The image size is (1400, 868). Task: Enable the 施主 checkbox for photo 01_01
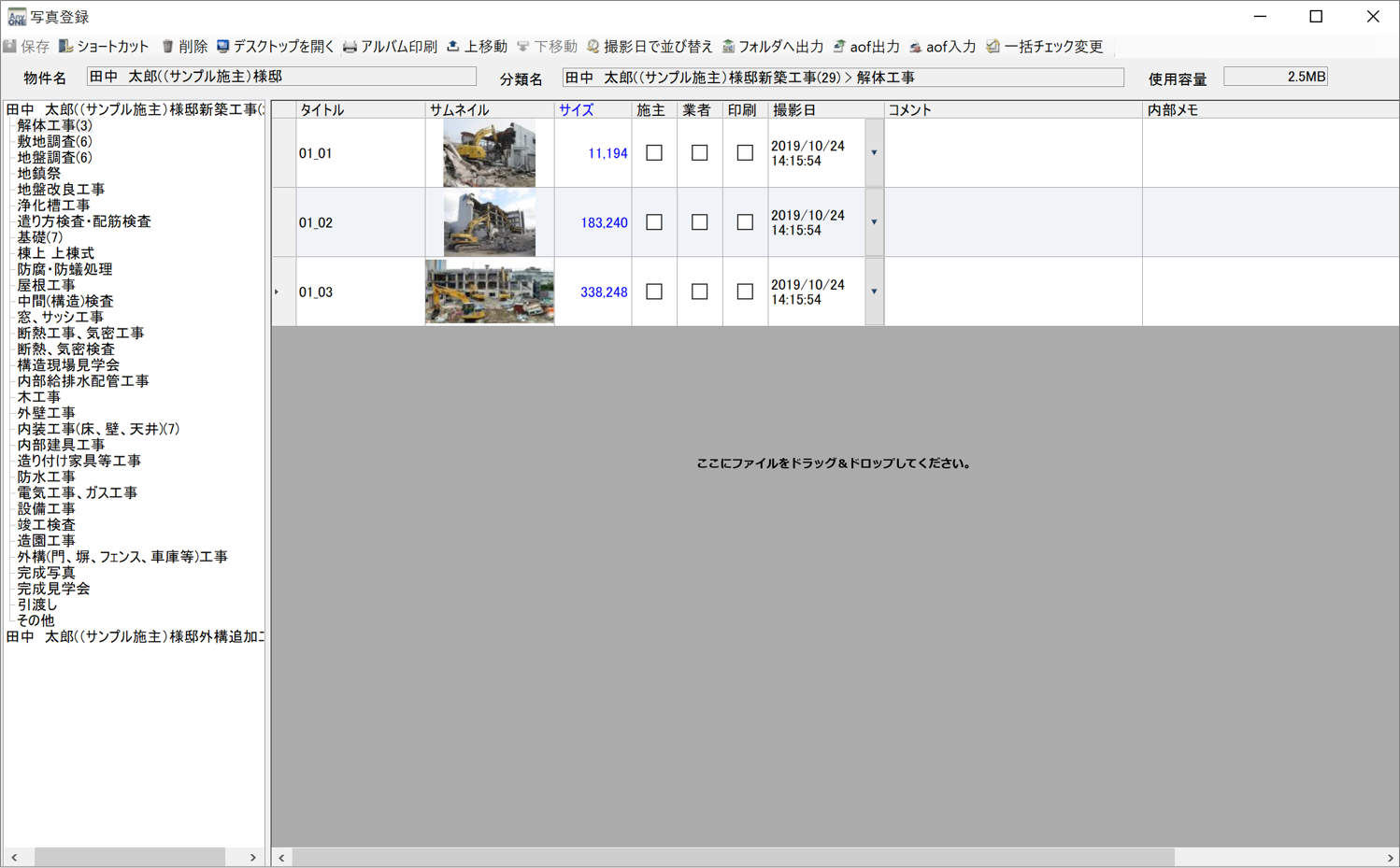[x=653, y=152]
